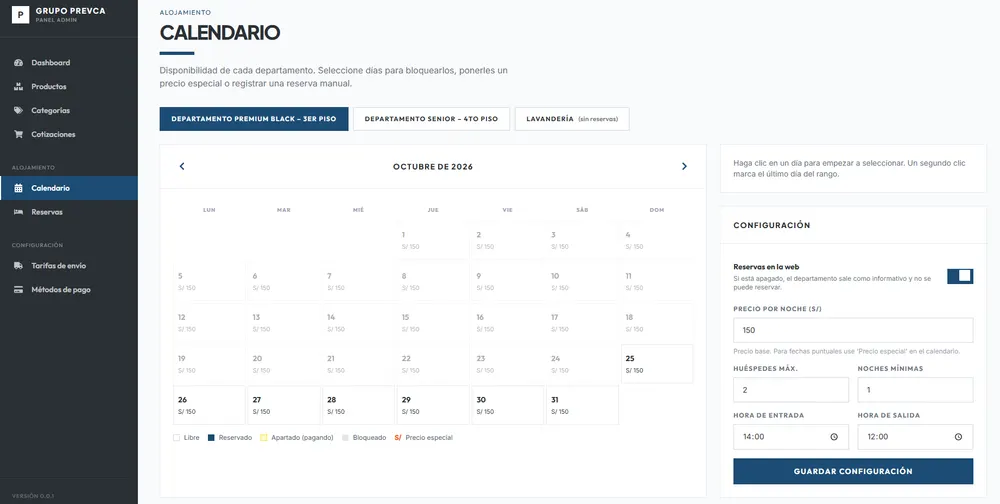Click the past day 1 calendar cell

(x=433, y=240)
